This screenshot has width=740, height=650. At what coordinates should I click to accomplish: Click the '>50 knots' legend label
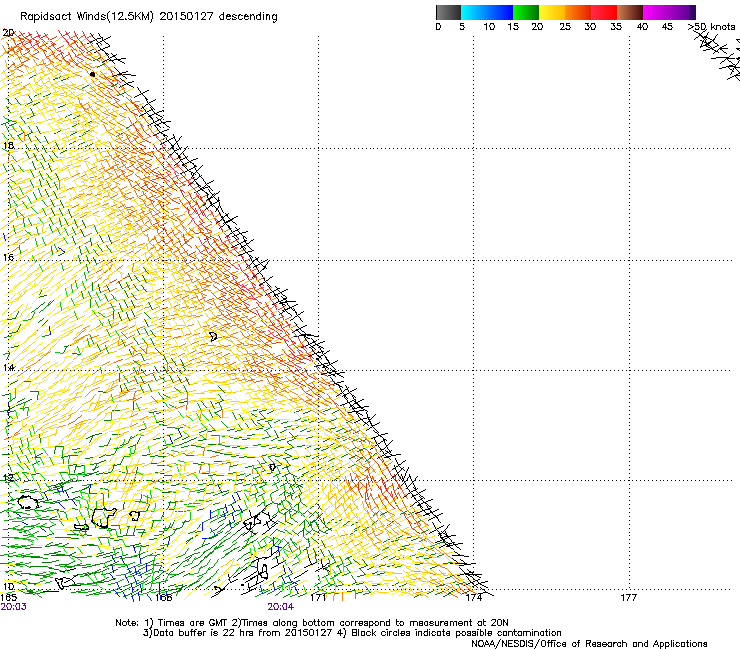tap(711, 27)
